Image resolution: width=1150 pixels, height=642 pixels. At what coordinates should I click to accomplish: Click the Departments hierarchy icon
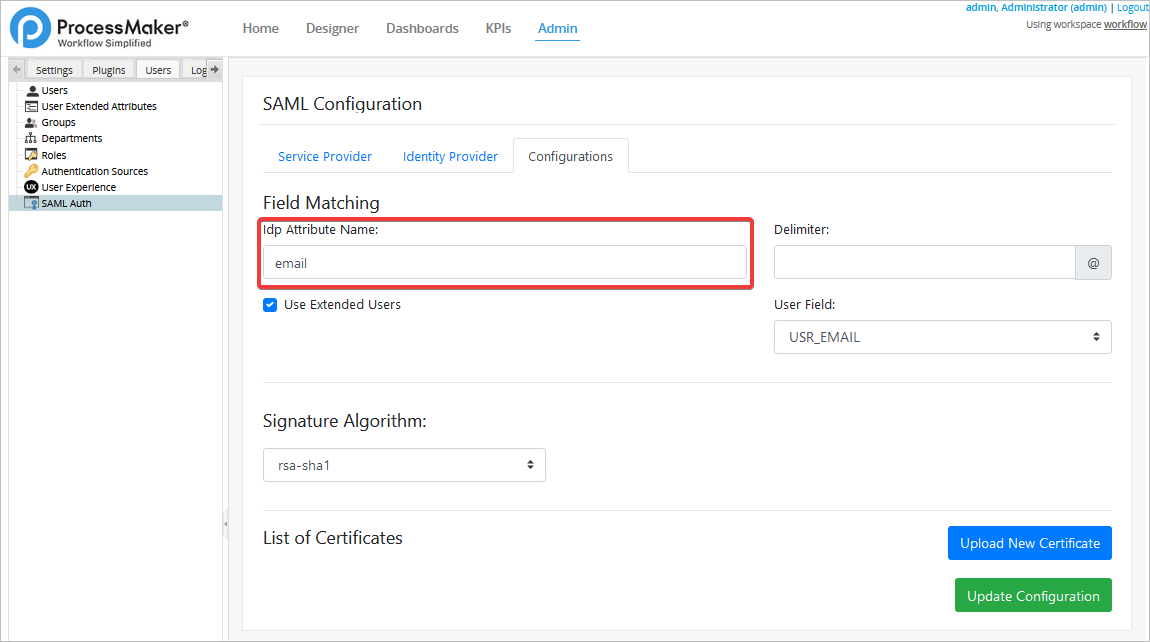(32, 138)
